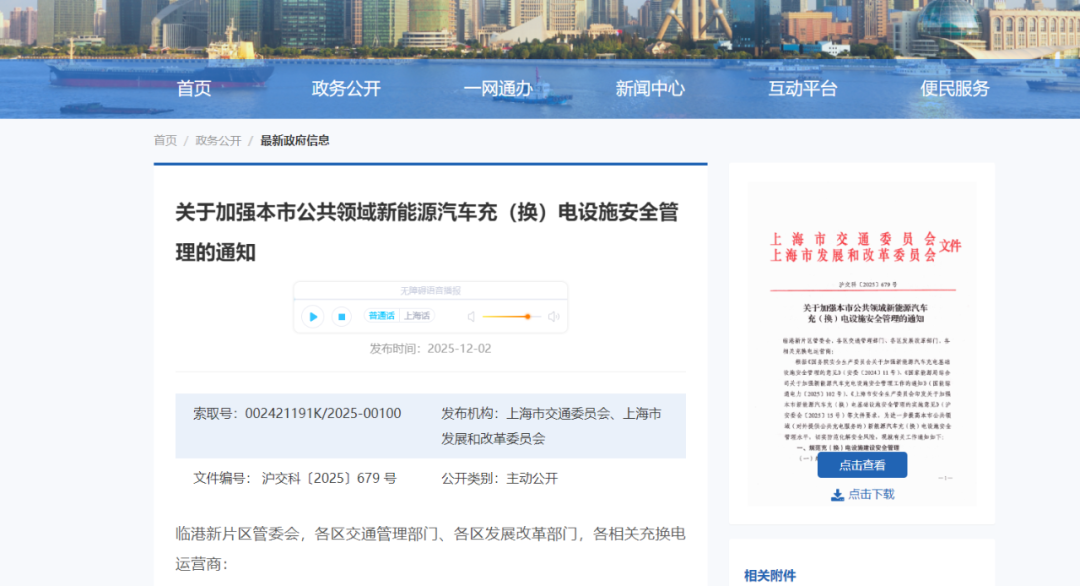Open the 互动平台 navigation menu
1080x586 pixels.
(802, 88)
